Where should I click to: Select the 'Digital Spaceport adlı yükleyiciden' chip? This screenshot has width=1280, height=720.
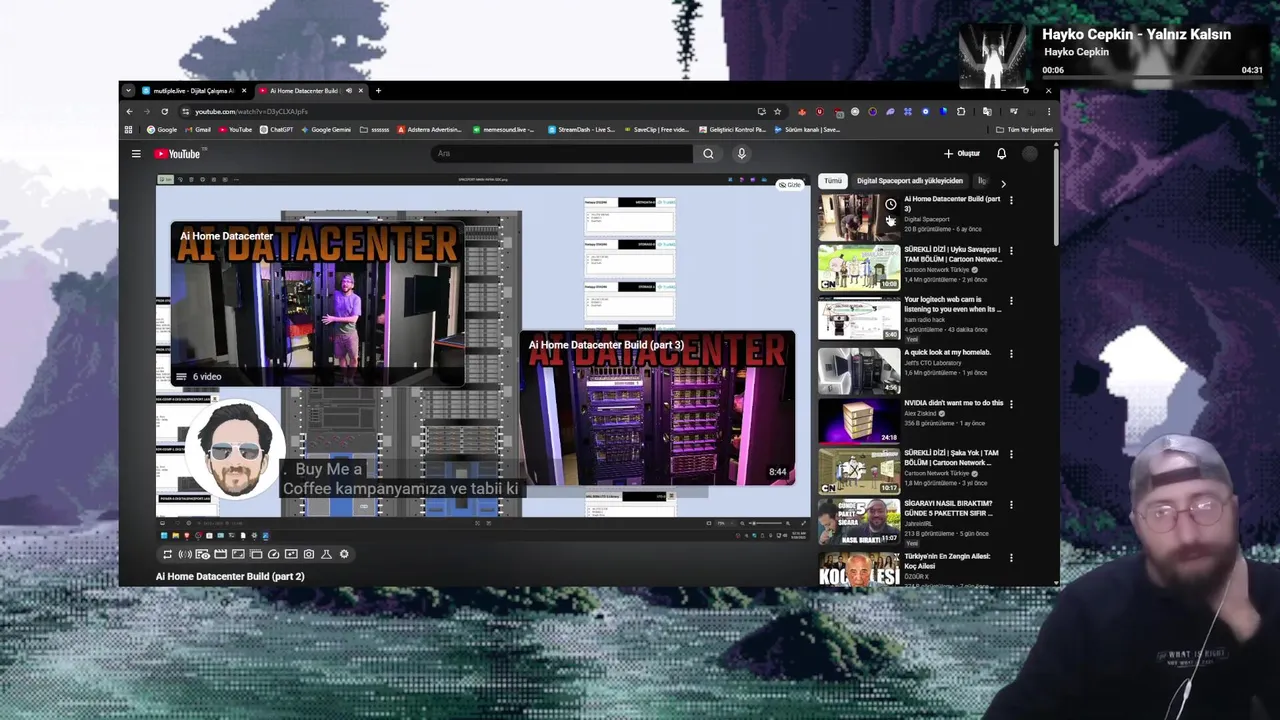[909, 181]
